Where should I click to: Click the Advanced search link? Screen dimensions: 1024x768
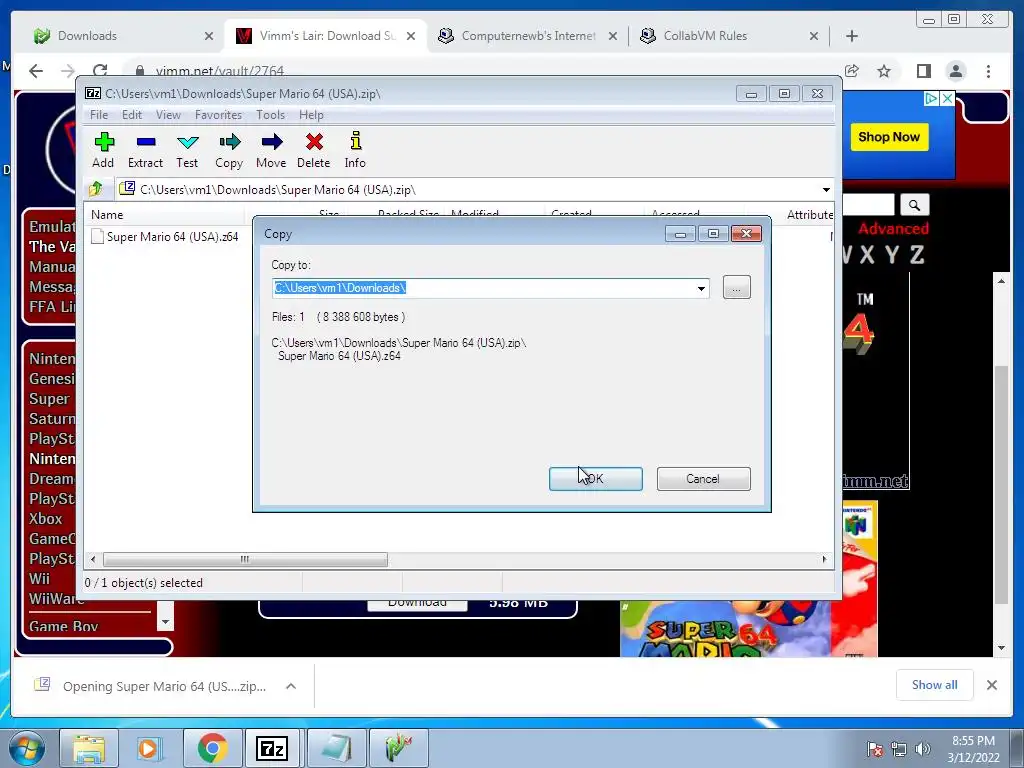(x=893, y=229)
